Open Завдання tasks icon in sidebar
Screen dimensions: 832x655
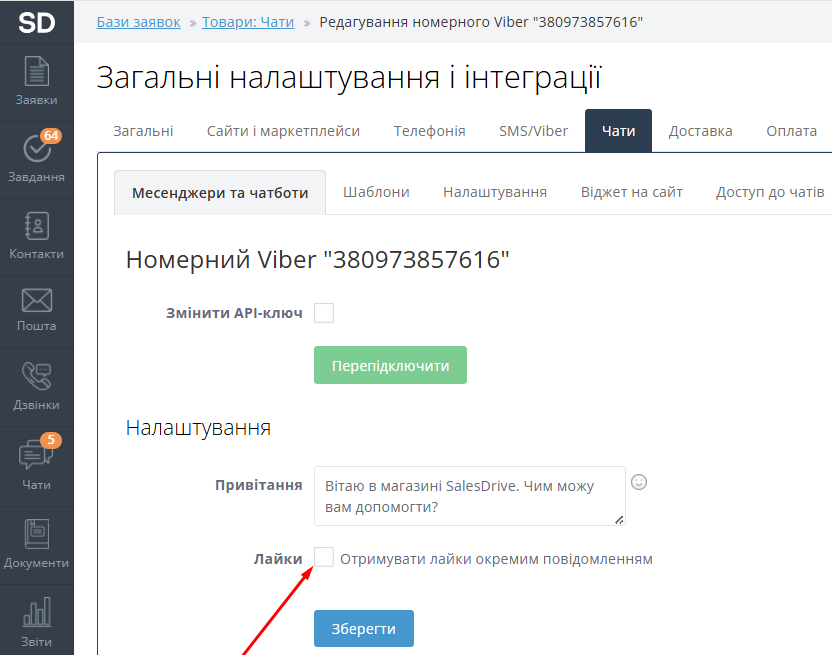(x=36, y=158)
